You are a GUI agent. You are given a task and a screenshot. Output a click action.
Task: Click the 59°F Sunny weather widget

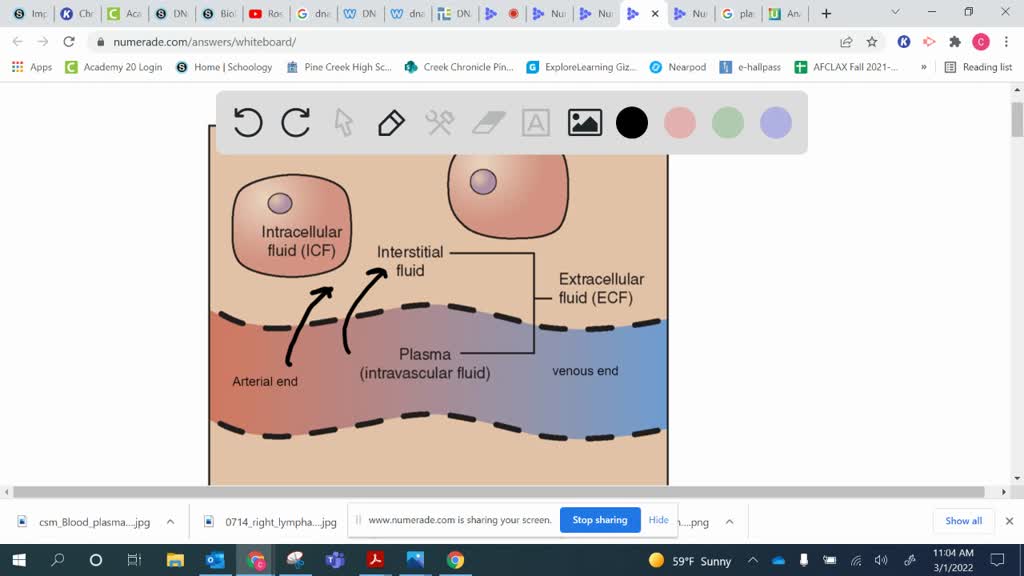pos(690,561)
